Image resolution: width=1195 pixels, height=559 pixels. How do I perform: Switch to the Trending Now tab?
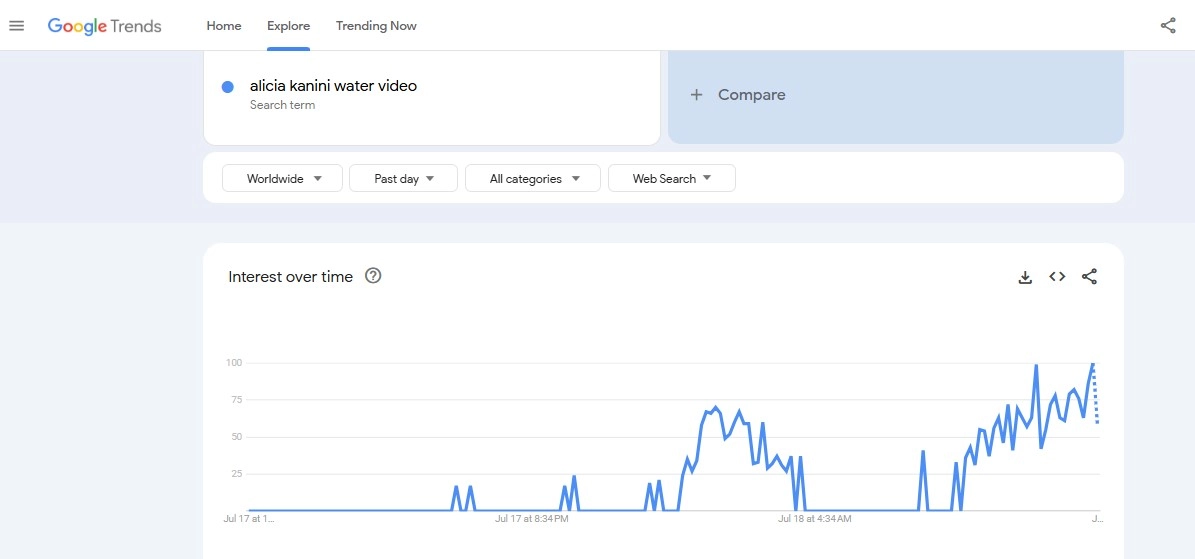pyautogui.click(x=376, y=26)
